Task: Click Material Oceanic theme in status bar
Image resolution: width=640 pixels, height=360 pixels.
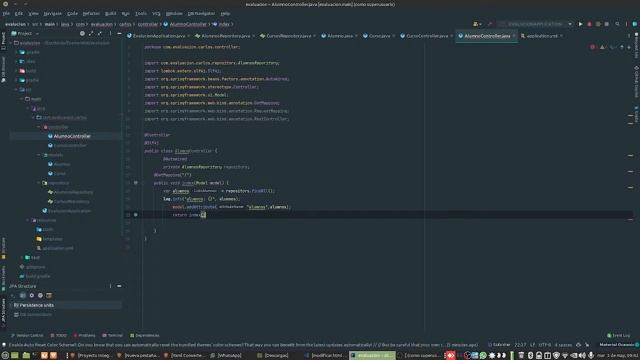Action: [616, 345]
